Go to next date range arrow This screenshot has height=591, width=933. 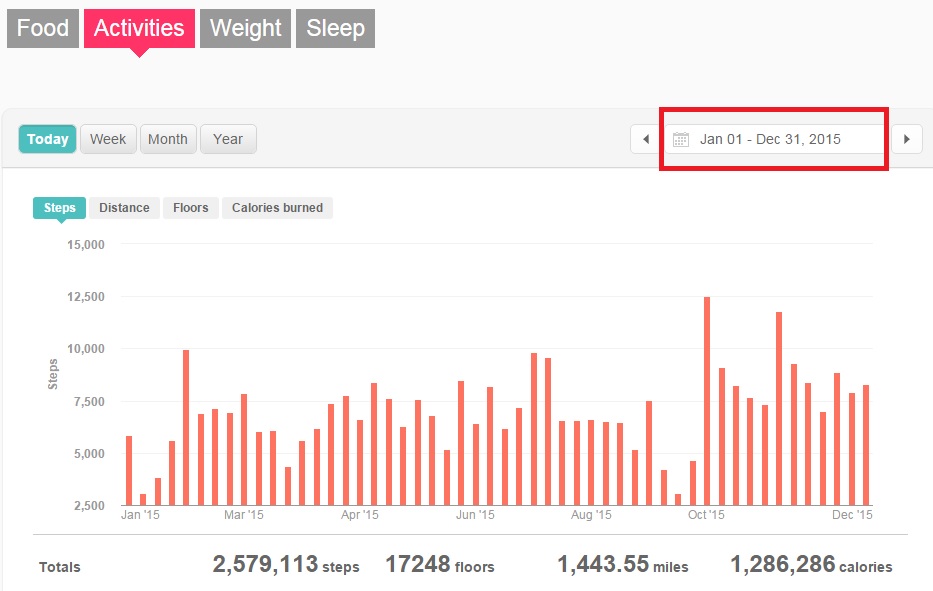906,139
